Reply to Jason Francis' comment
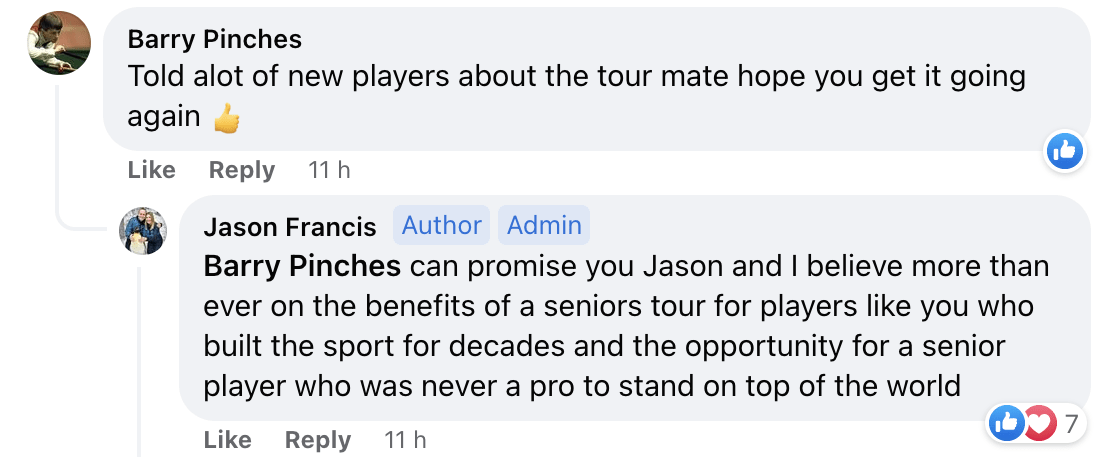This screenshot has height=457, width=1116. pos(317,440)
